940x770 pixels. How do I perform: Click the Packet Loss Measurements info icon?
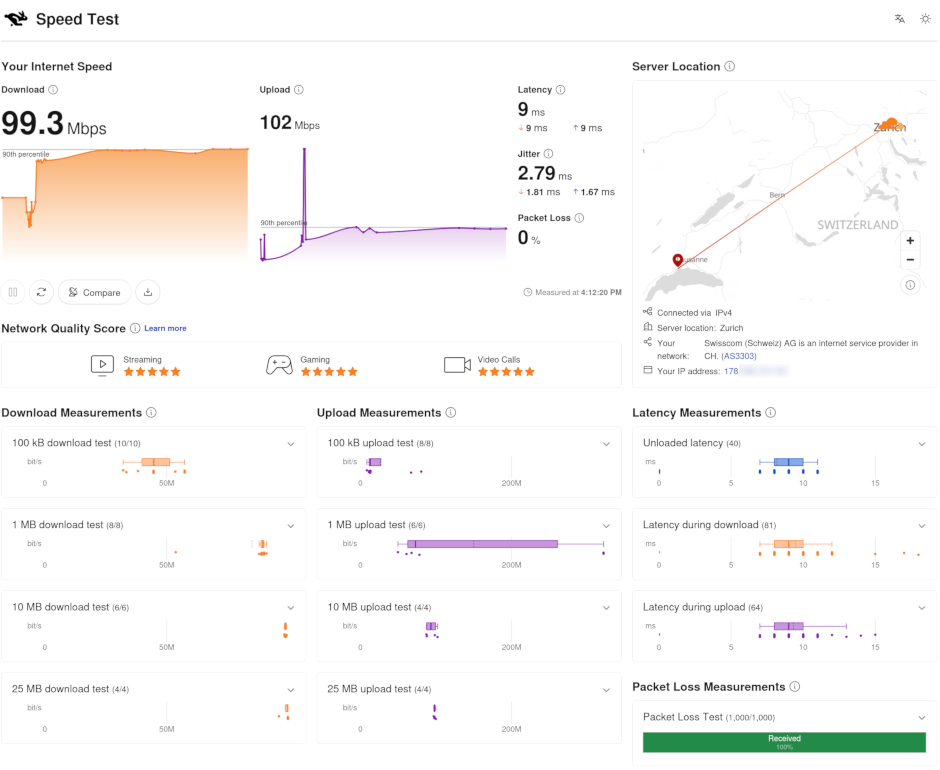click(795, 687)
